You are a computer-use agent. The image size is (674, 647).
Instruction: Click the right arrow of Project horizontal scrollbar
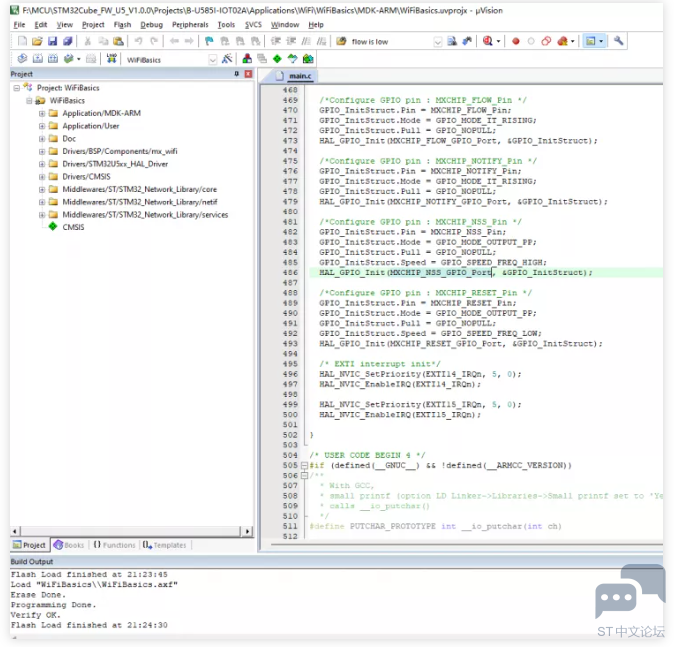[247, 531]
